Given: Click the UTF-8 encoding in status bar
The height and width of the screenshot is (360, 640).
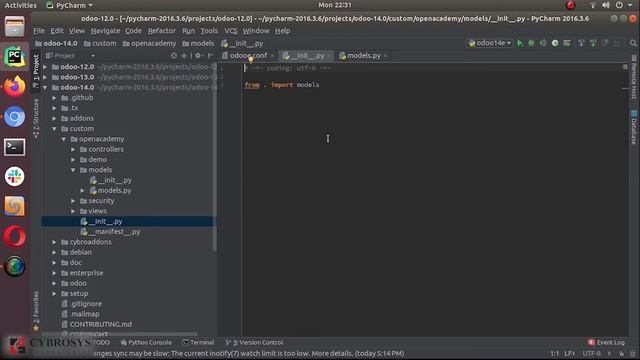Looking at the screenshot, I should pos(591,353).
